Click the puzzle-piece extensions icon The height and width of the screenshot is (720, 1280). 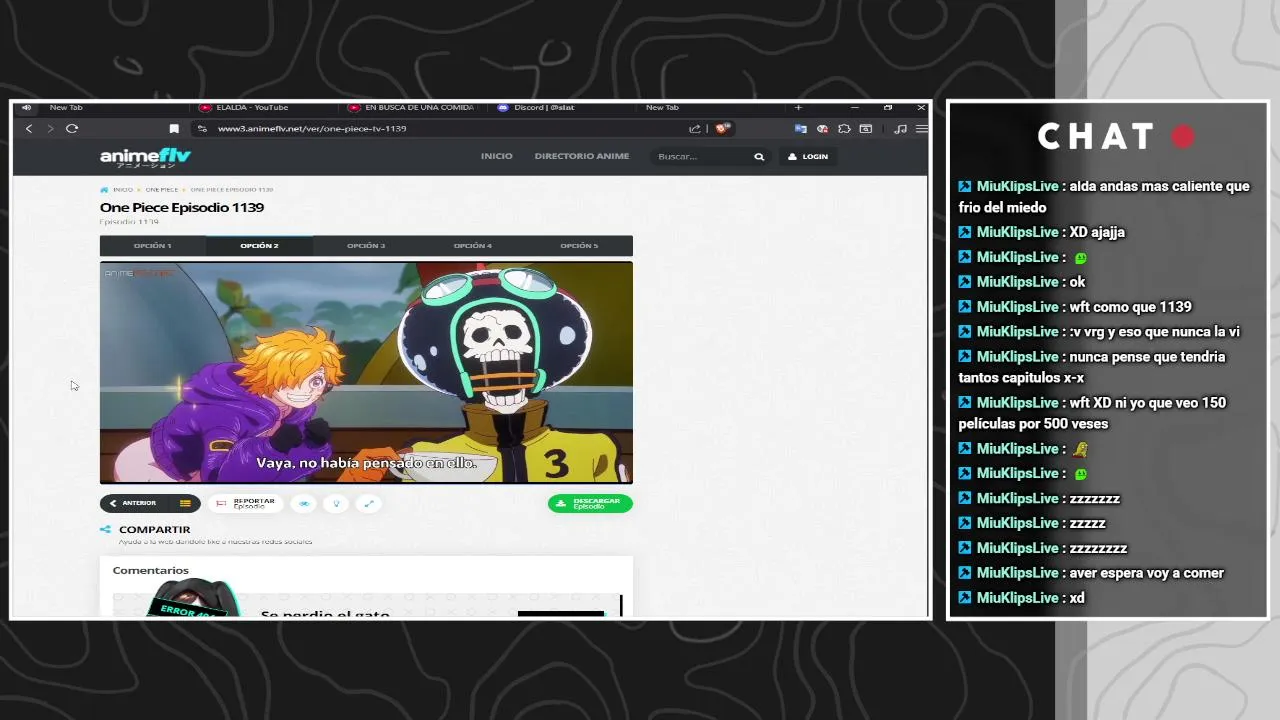click(844, 128)
